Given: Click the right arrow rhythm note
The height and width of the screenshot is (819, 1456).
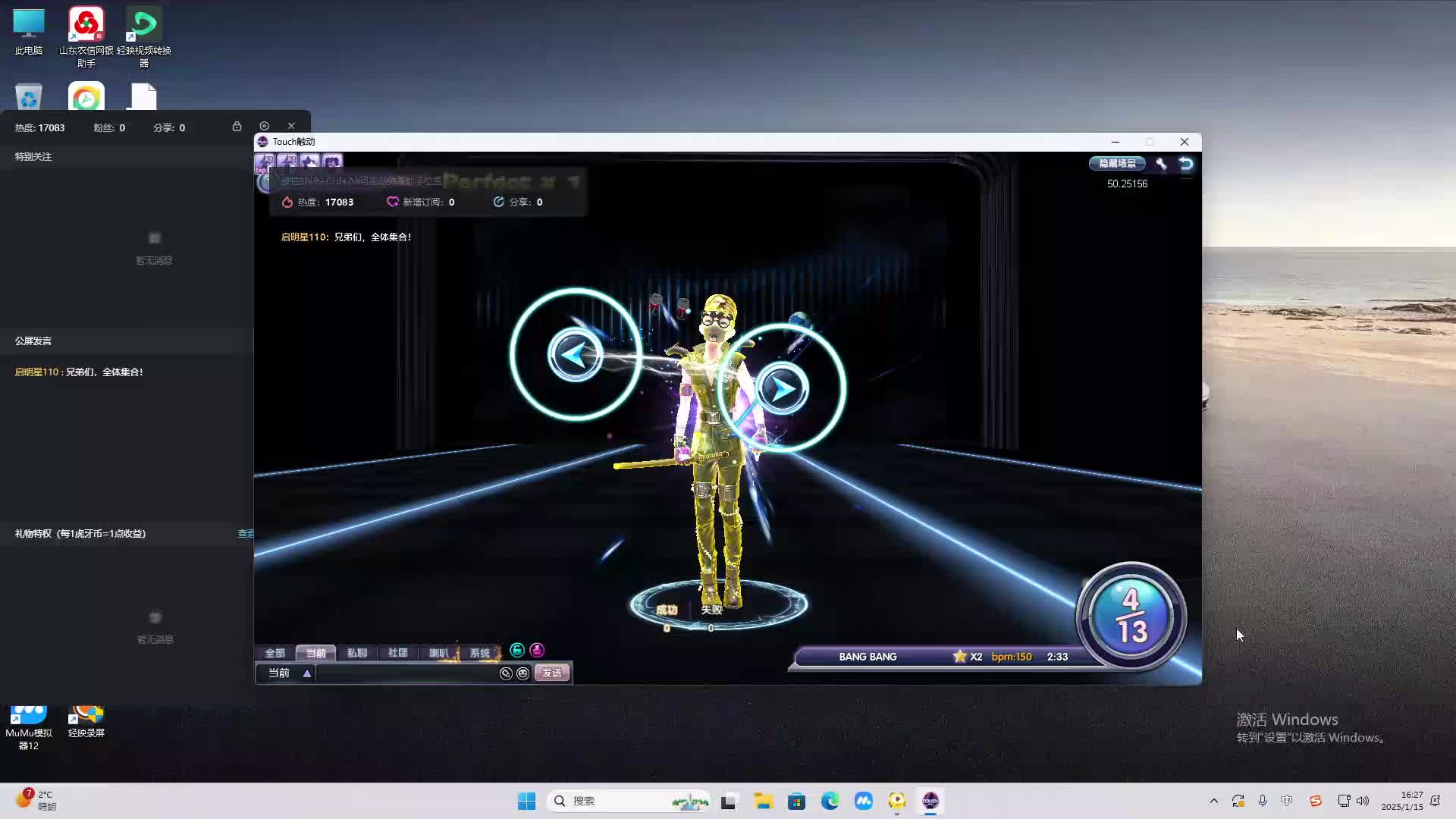Looking at the screenshot, I should [782, 389].
